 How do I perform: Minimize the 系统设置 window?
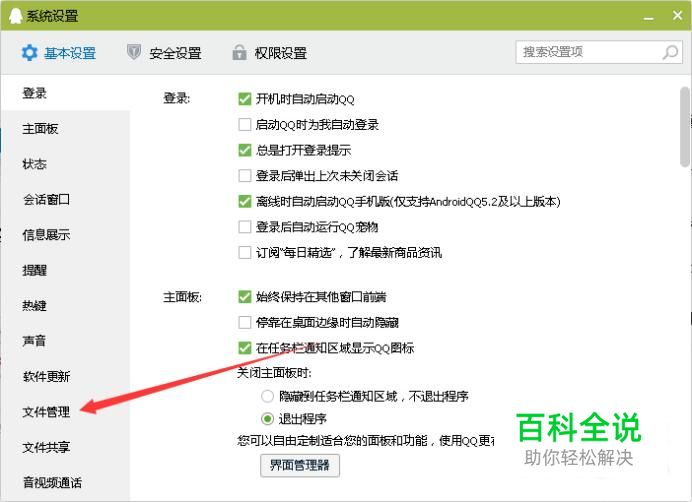(x=648, y=18)
